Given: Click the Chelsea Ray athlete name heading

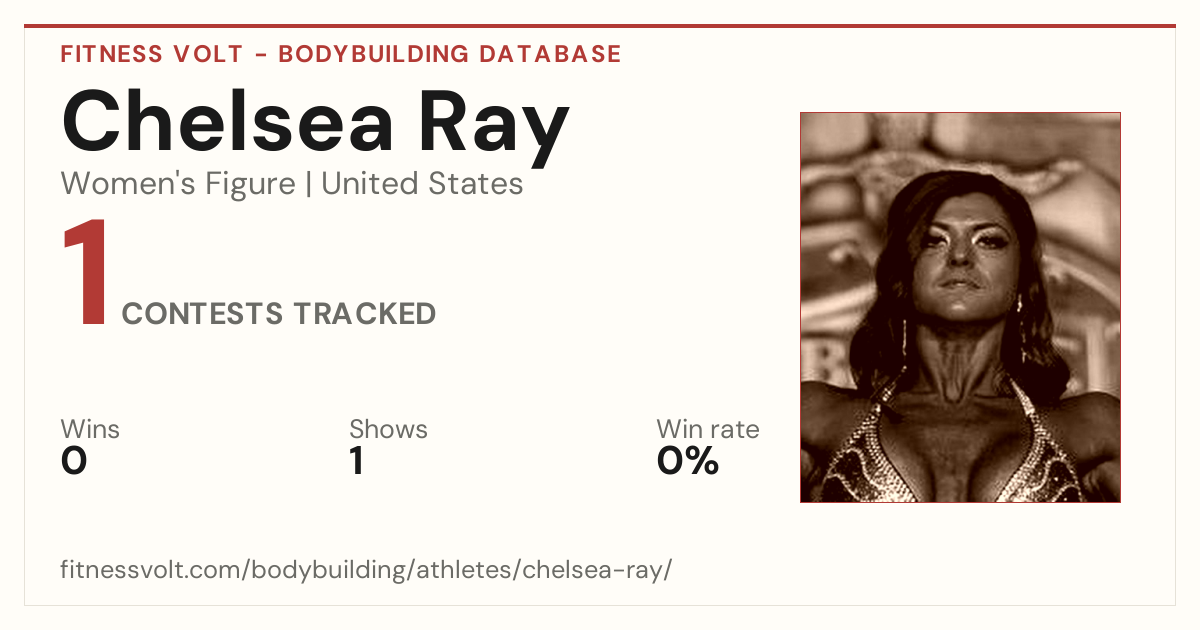Looking at the screenshot, I should (x=315, y=123).
